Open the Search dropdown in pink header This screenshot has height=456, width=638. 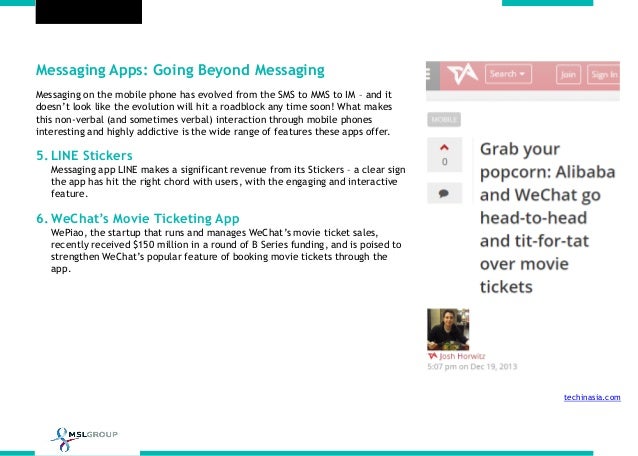coord(508,74)
